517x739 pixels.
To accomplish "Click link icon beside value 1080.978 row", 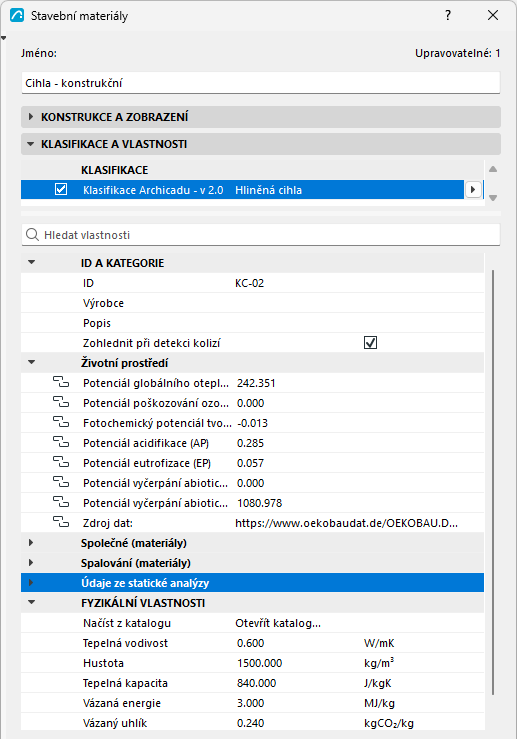I will click(x=61, y=502).
